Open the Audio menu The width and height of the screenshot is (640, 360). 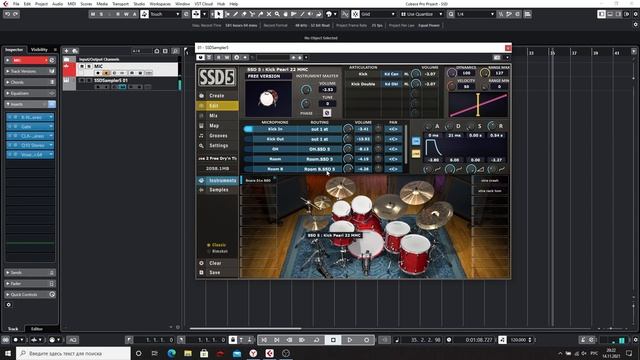coord(57,4)
